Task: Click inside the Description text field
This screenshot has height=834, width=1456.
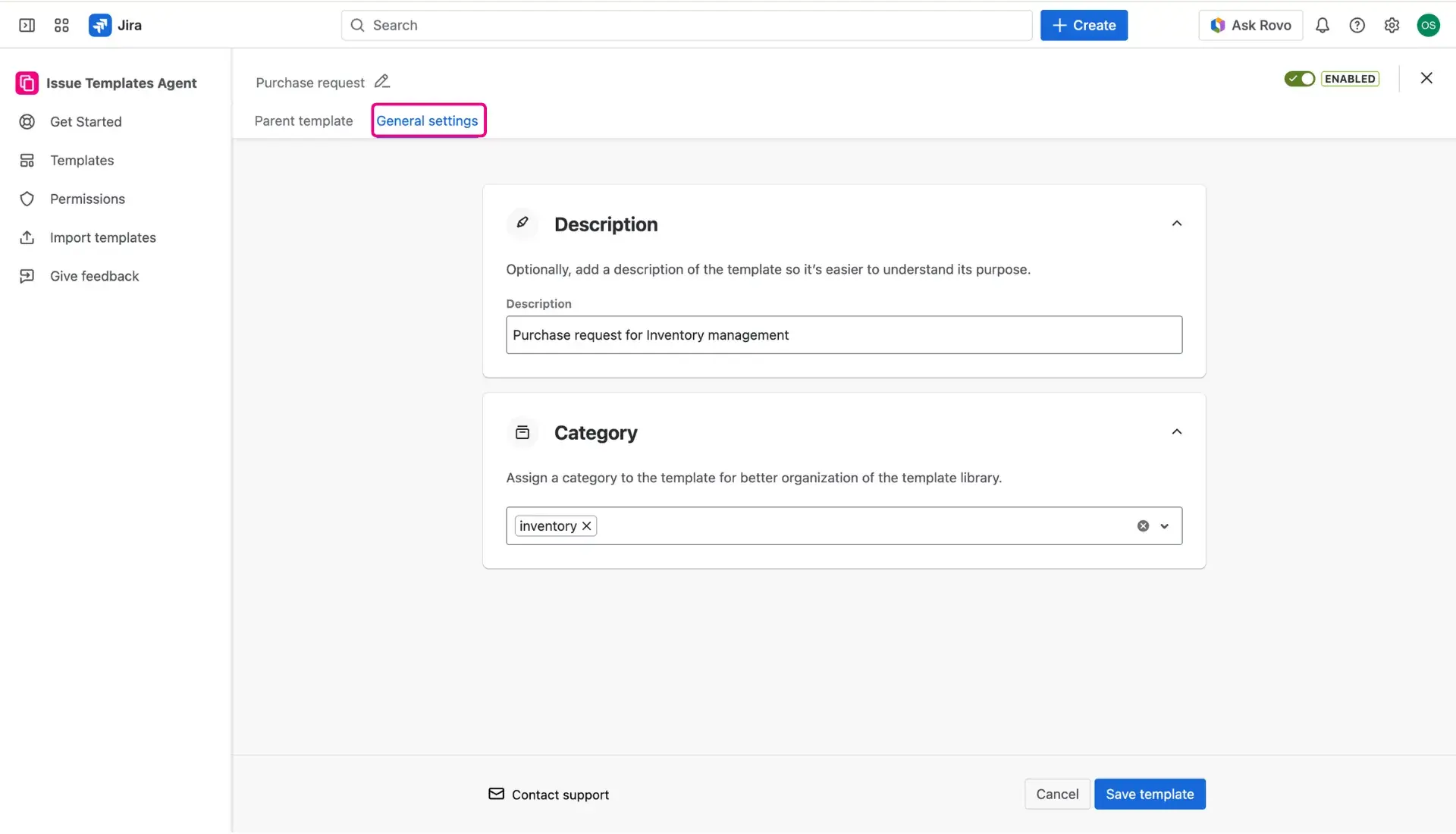Action: click(844, 334)
